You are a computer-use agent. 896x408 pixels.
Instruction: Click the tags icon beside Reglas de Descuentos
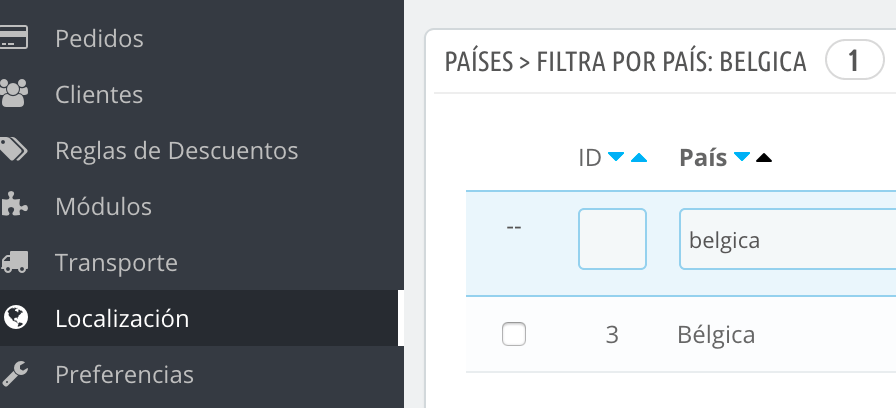(x=14, y=150)
